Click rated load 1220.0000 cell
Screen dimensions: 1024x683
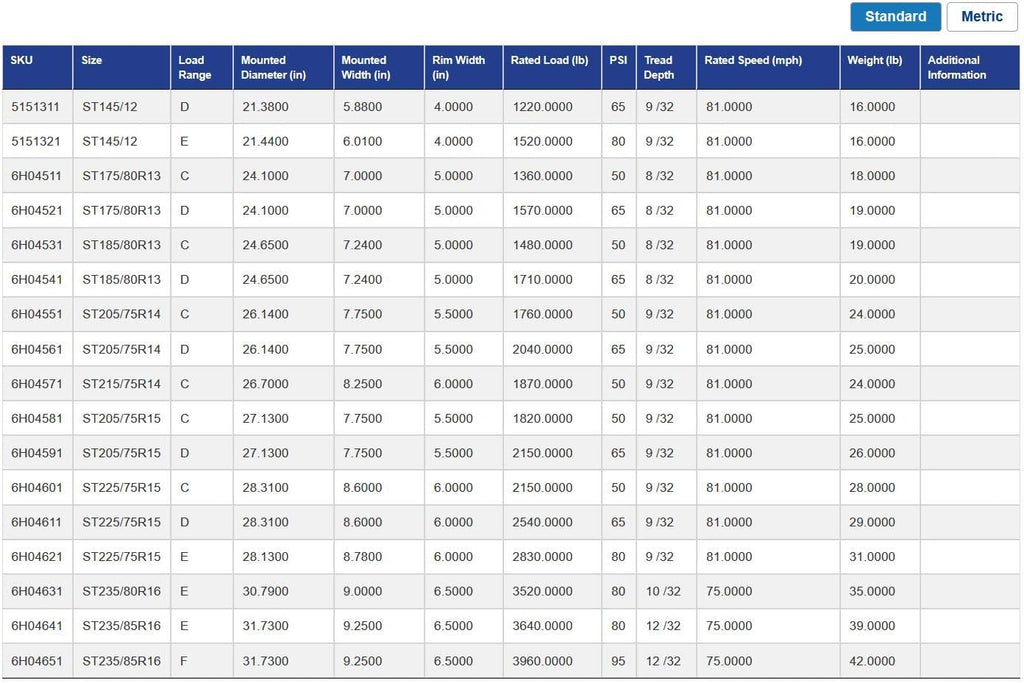552,107
